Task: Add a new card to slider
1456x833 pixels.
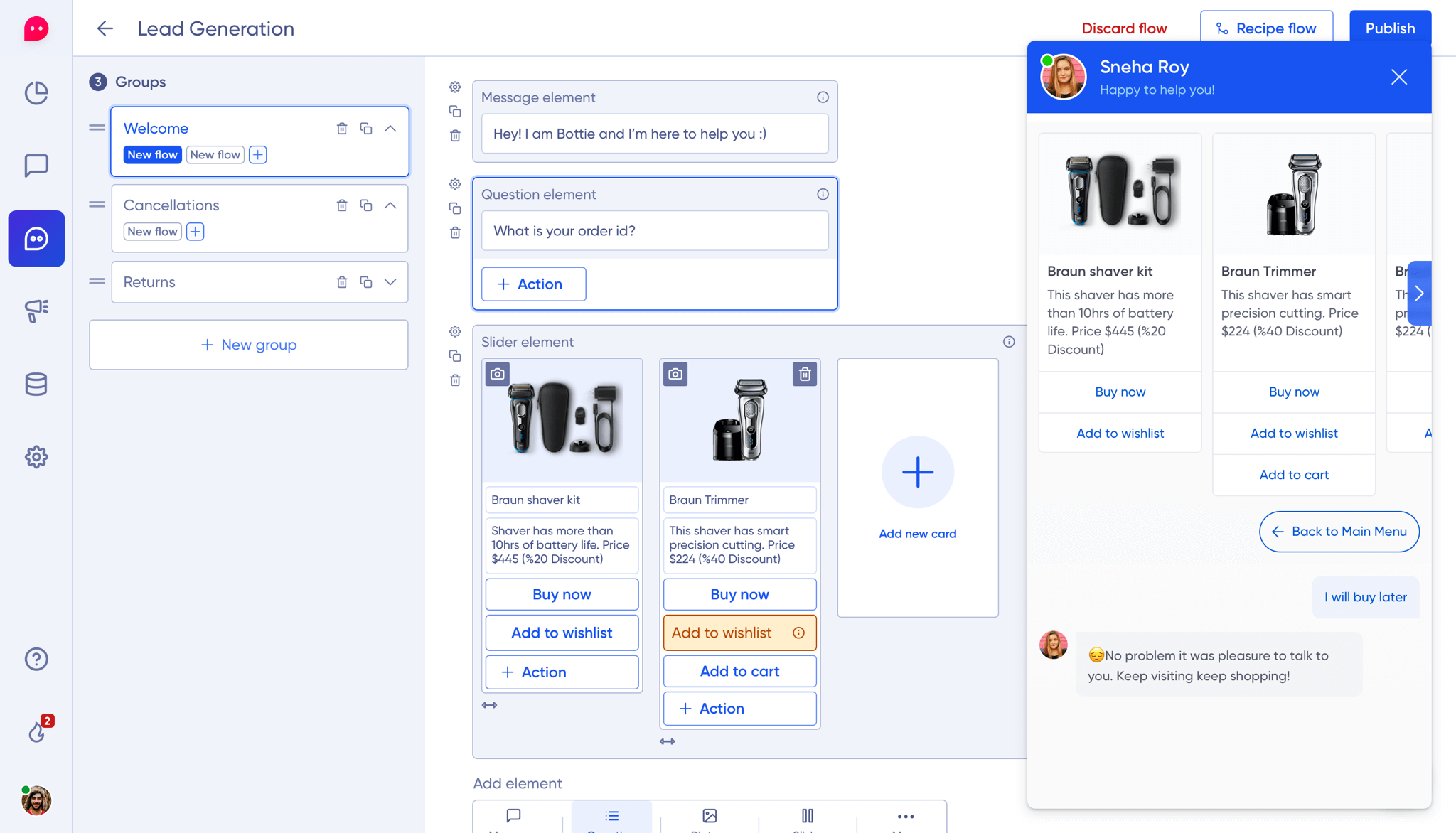Action: (917, 473)
